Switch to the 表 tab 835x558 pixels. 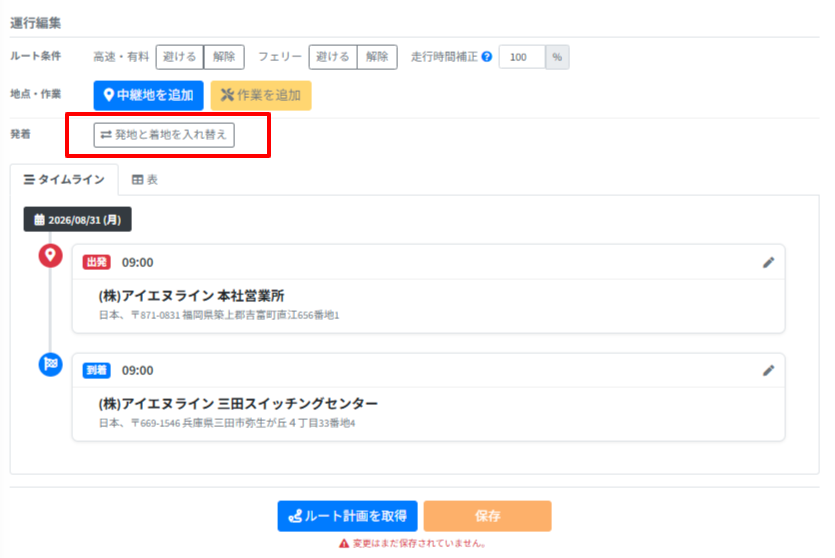pyautogui.click(x=145, y=179)
